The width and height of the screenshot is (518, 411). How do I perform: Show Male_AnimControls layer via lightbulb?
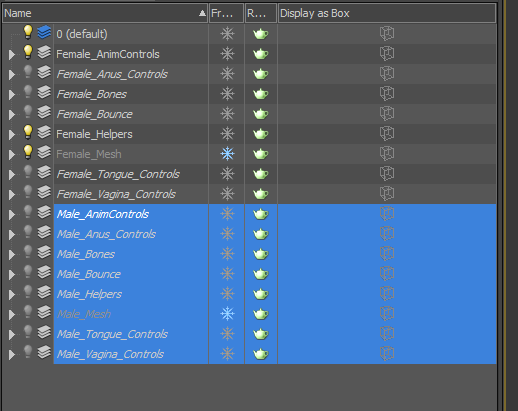[x=28, y=212]
